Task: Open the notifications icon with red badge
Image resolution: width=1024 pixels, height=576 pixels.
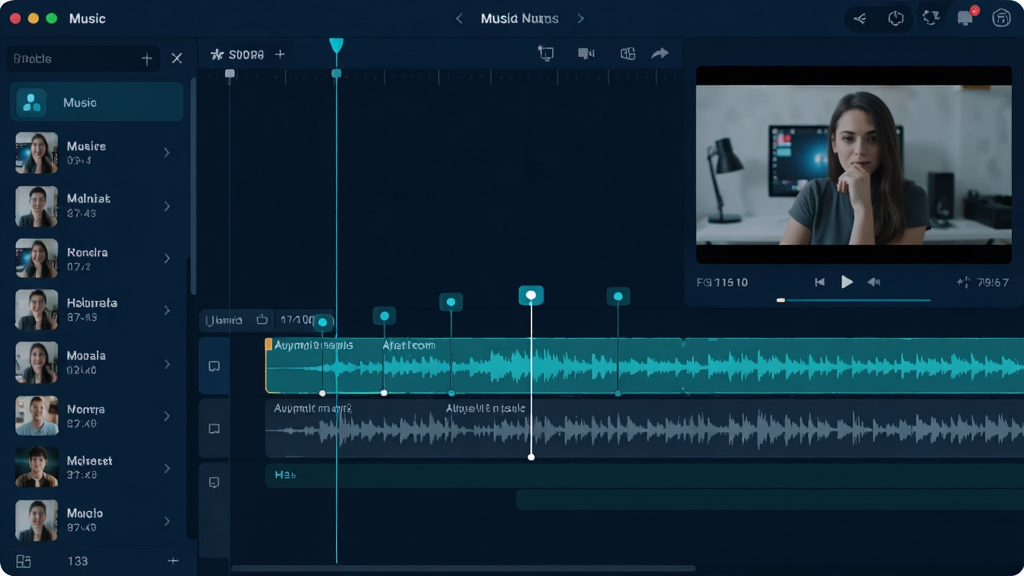Action: click(966, 18)
